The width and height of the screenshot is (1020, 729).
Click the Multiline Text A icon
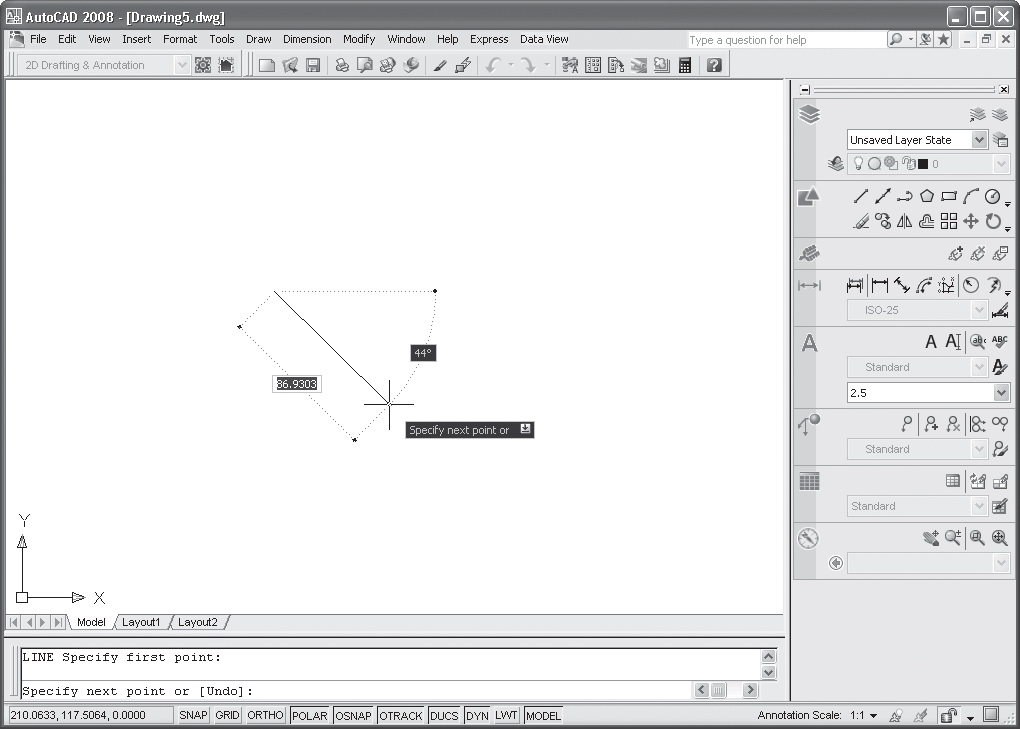click(931, 342)
